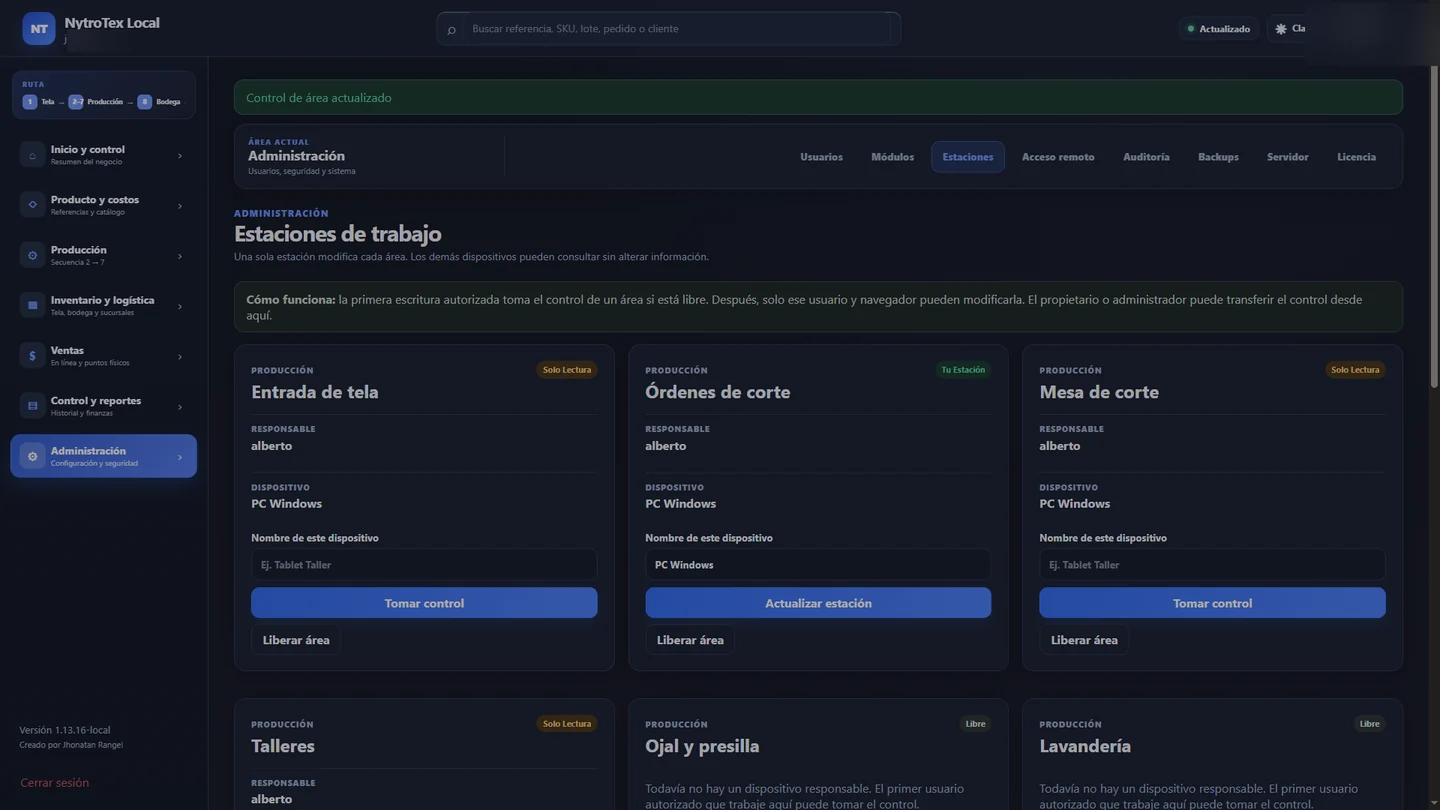Open the Acceso remoto tab
This screenshot has width=1440, height=810.
1058,157
